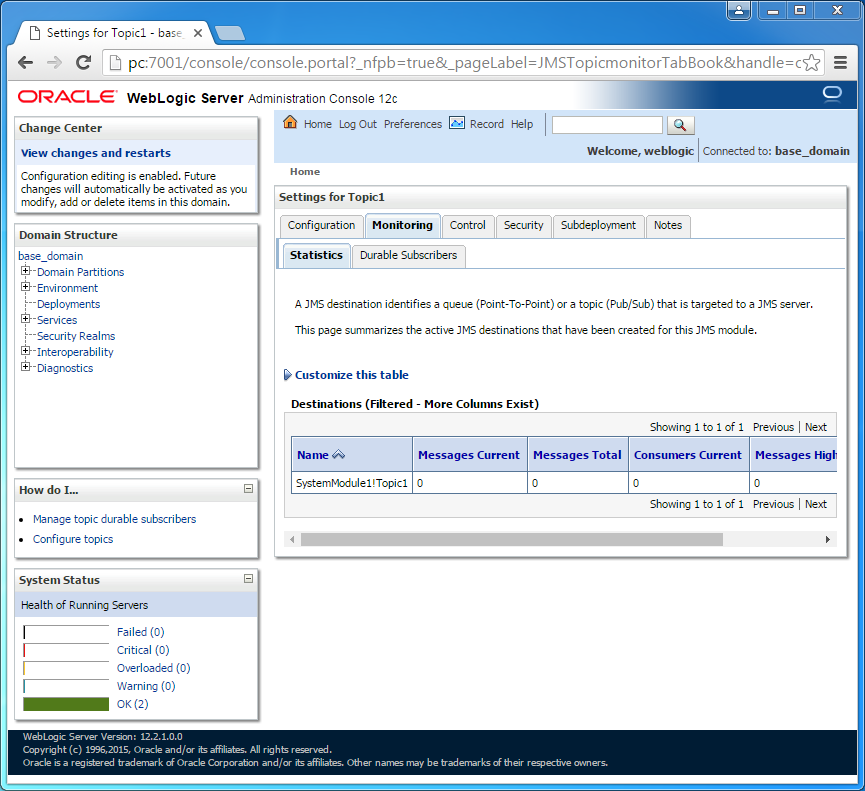Click the Home house icon in toolbar
The height and width of the screenshot is (791, 865).
pos(290,122)
